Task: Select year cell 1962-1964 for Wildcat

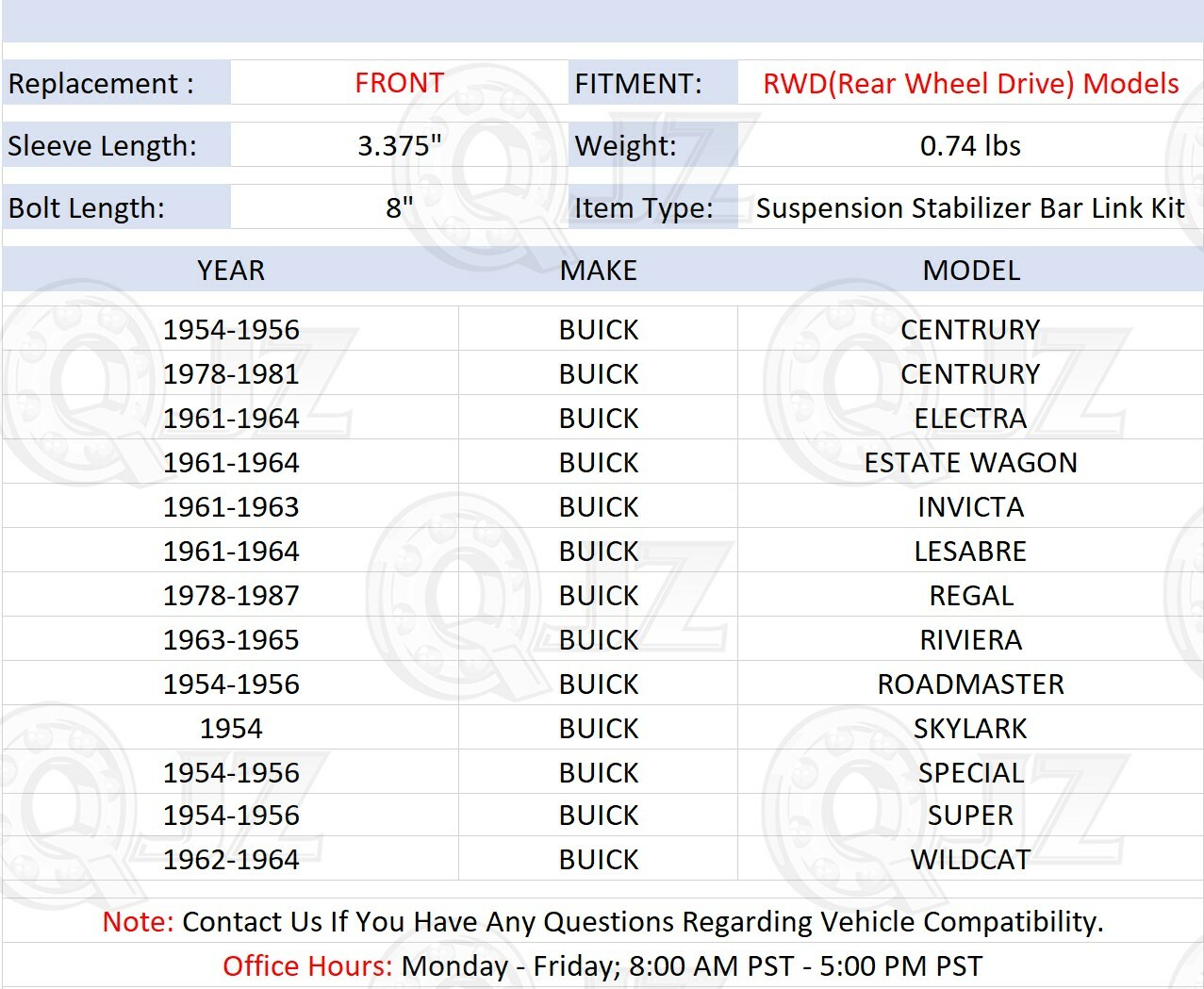Action: tap(231, 859)
